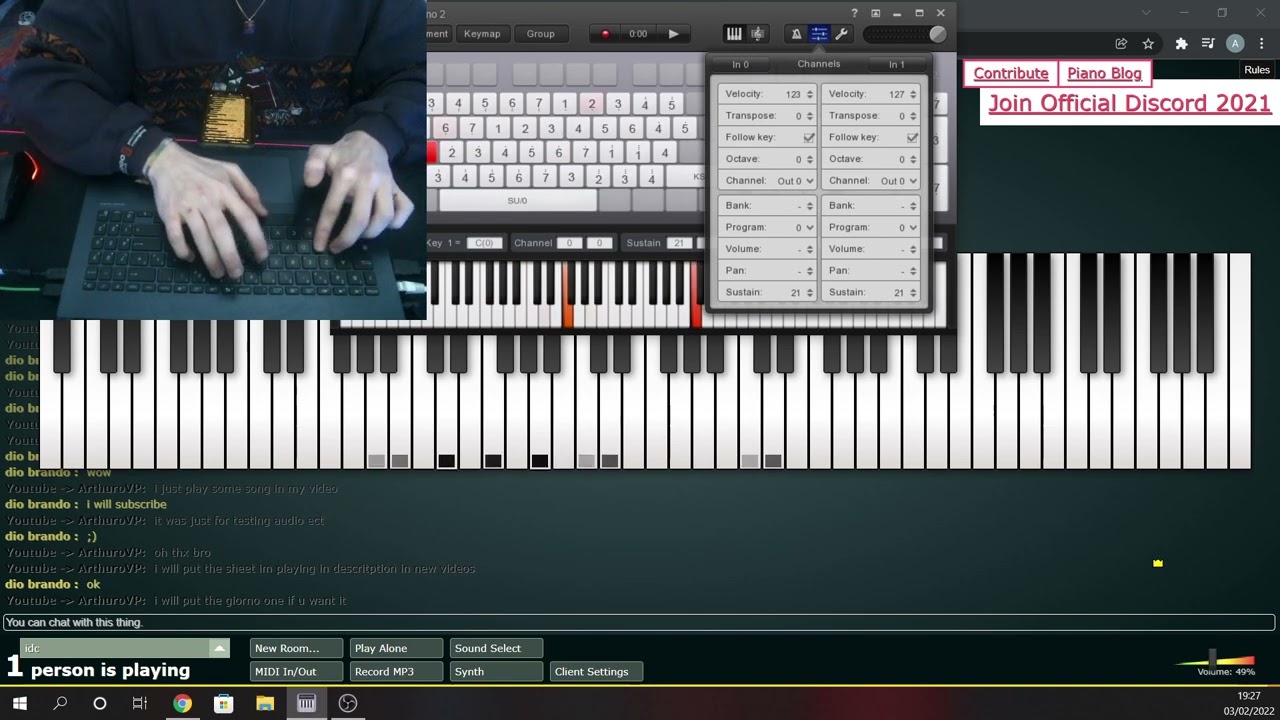Open the browser media control icon
Viewport: 1280px width, 720px height.
click(1208, 44)
